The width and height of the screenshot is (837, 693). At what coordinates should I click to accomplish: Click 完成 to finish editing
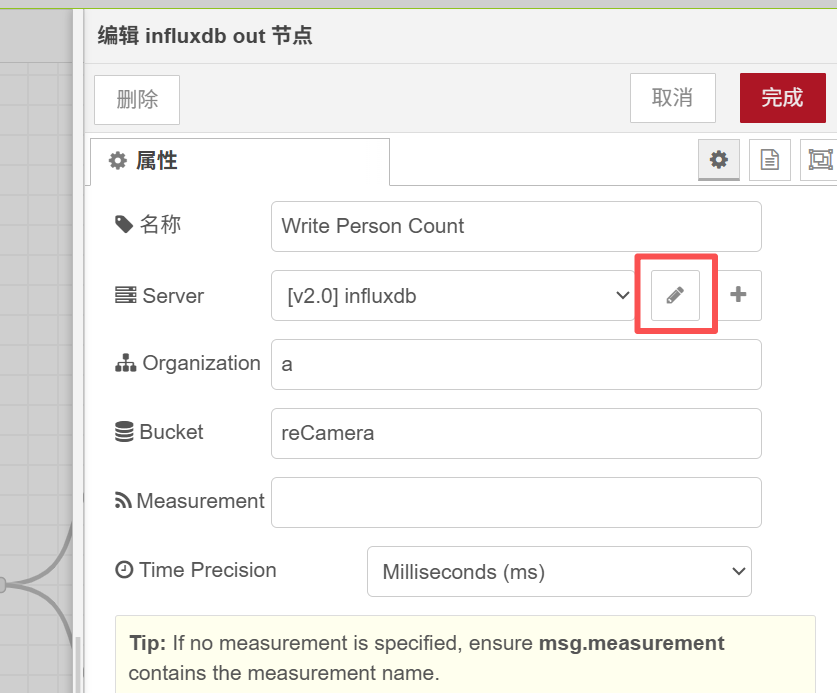tap(782, 98)
